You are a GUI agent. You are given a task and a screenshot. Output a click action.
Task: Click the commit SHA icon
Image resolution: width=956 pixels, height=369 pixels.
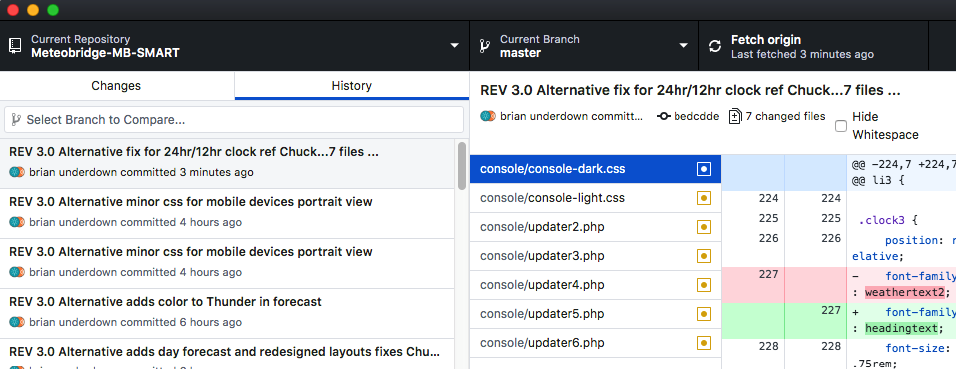(x=664, y=116)
